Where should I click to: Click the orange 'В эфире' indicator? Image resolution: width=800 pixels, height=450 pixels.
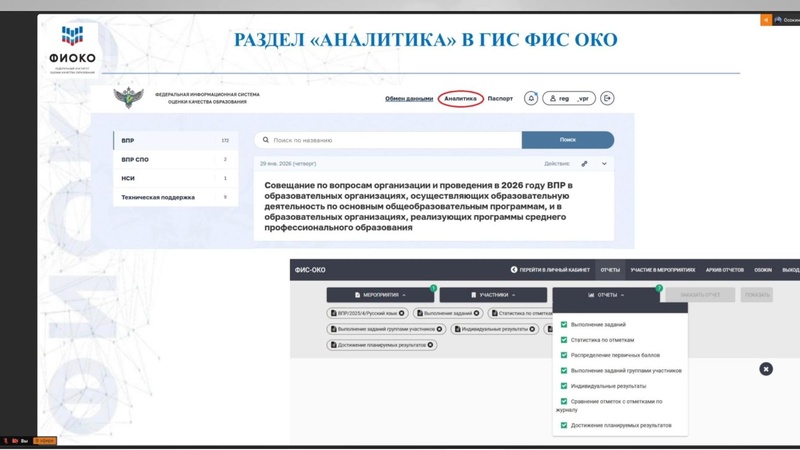tap(44, 440)
